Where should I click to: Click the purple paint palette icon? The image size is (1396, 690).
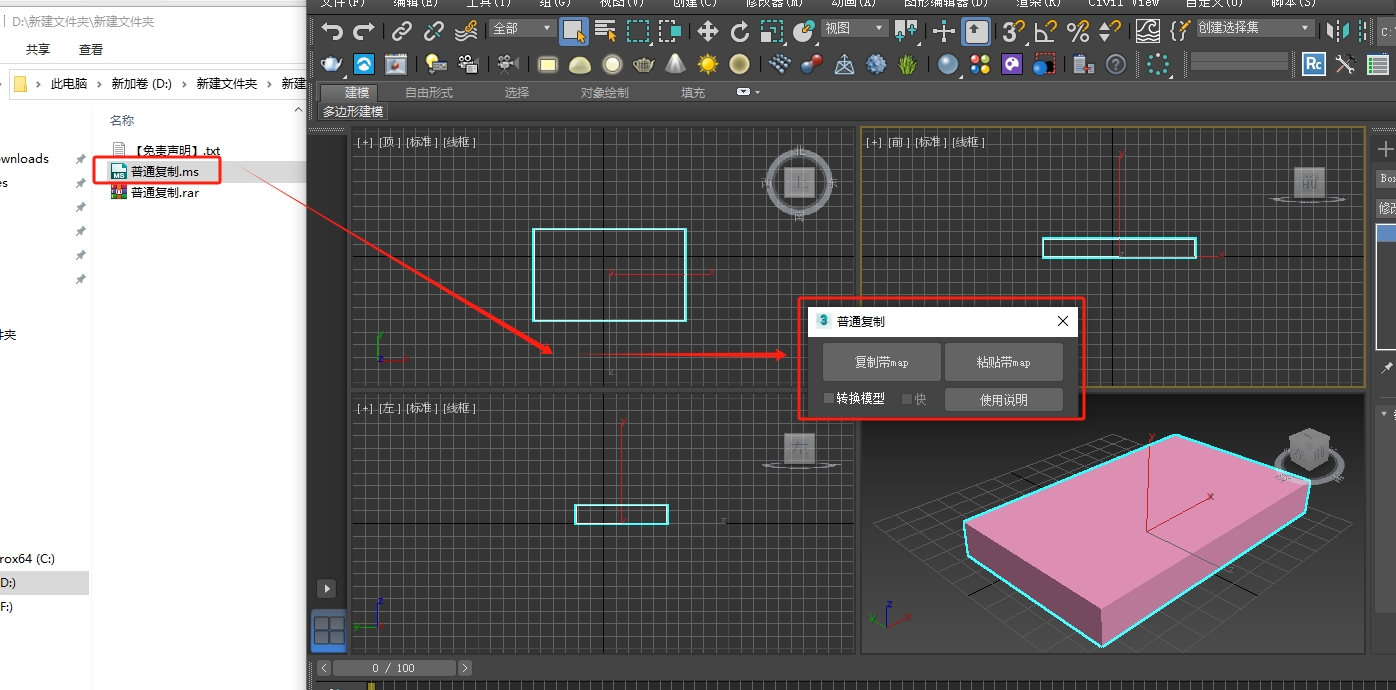tap(1012, 65)
